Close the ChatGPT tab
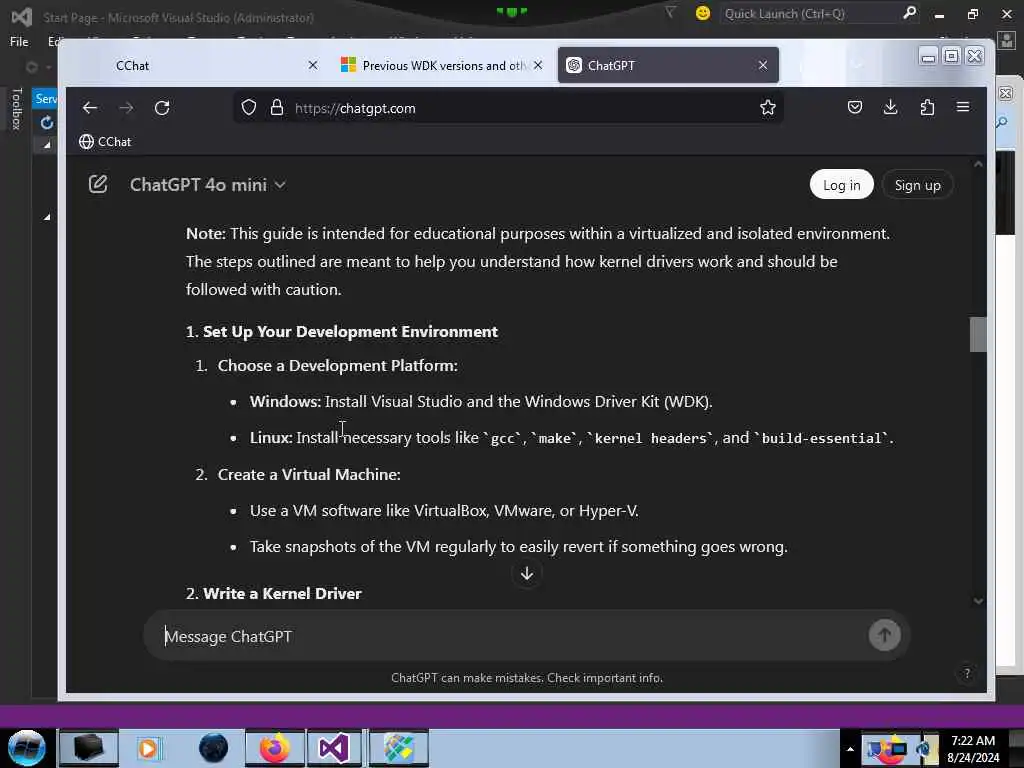Image resolution: width=1024 pixels, height=768 pixels. click(763, 65)
